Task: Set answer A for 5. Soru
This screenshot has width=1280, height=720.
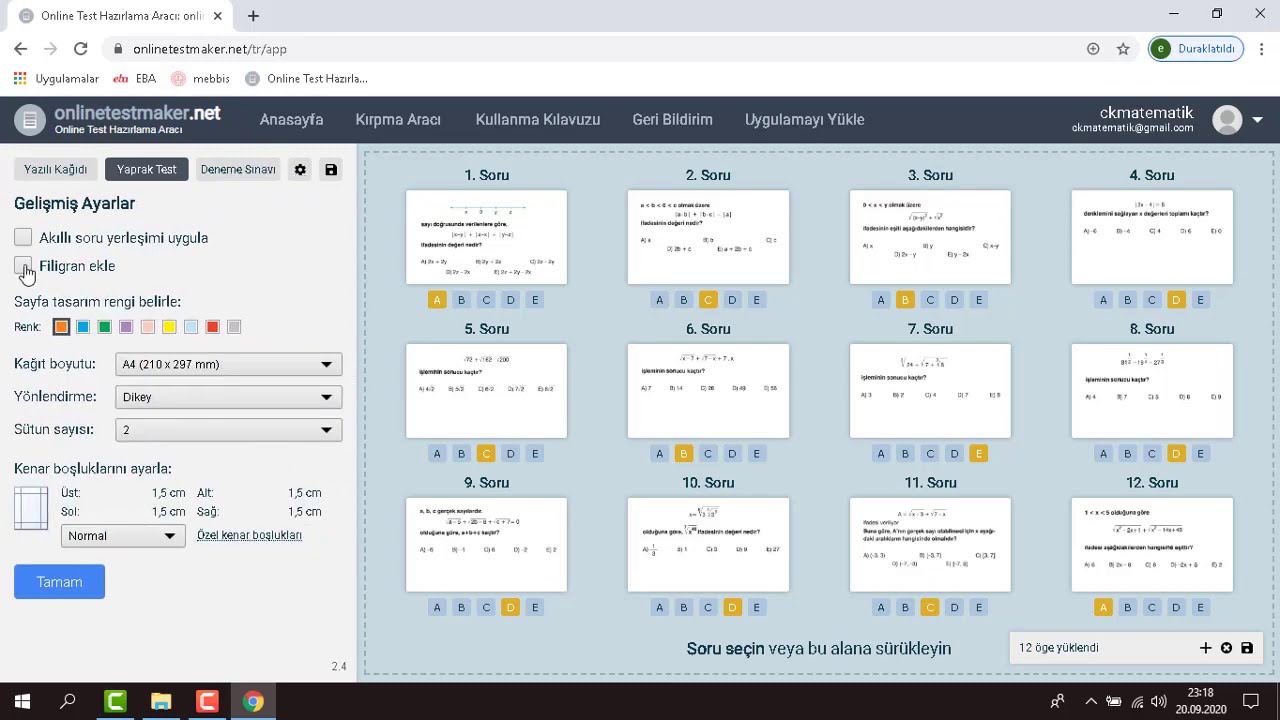Action: [437, 454]
